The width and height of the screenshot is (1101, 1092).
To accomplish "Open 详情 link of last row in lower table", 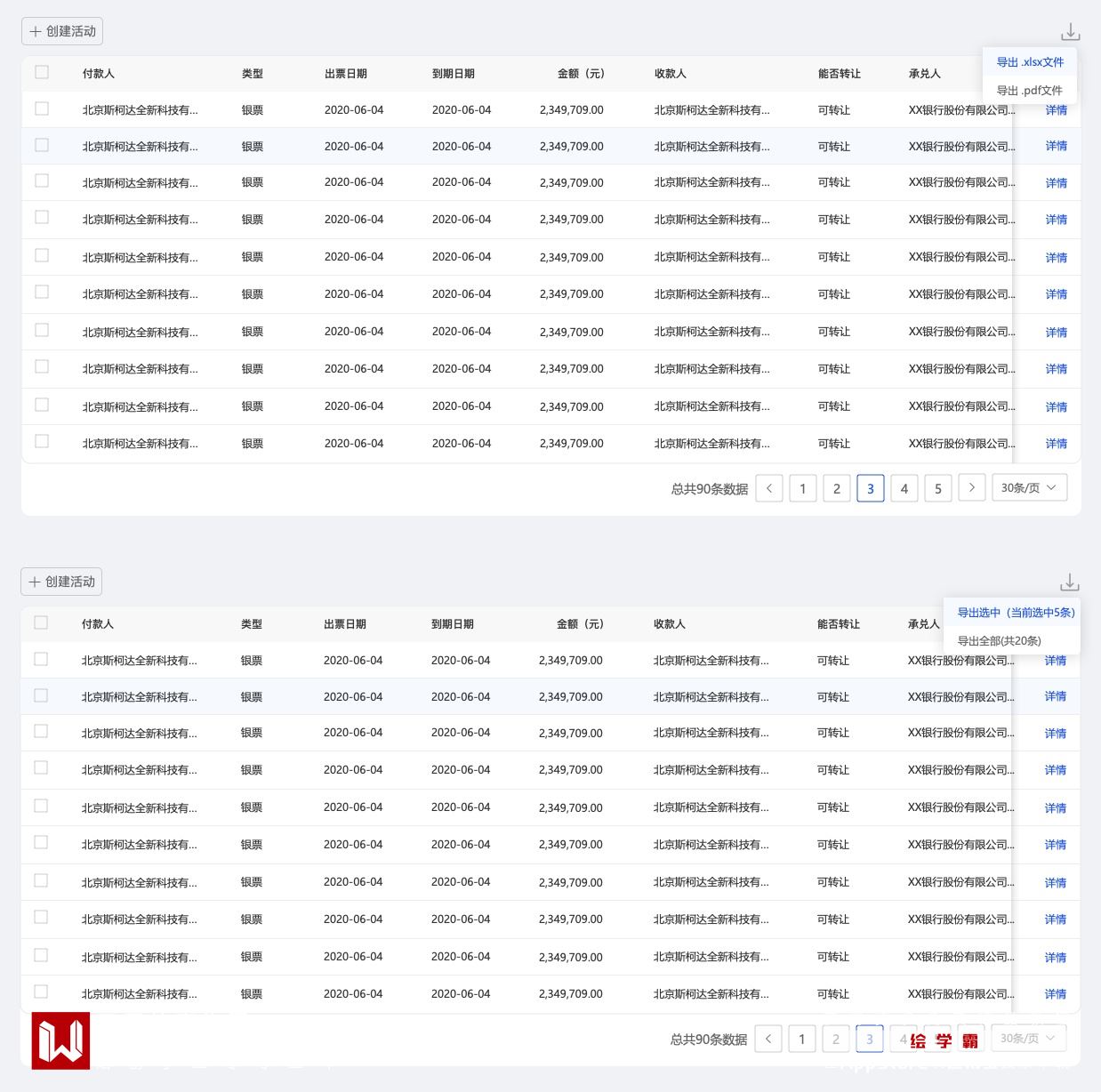I will [1056, 993].
